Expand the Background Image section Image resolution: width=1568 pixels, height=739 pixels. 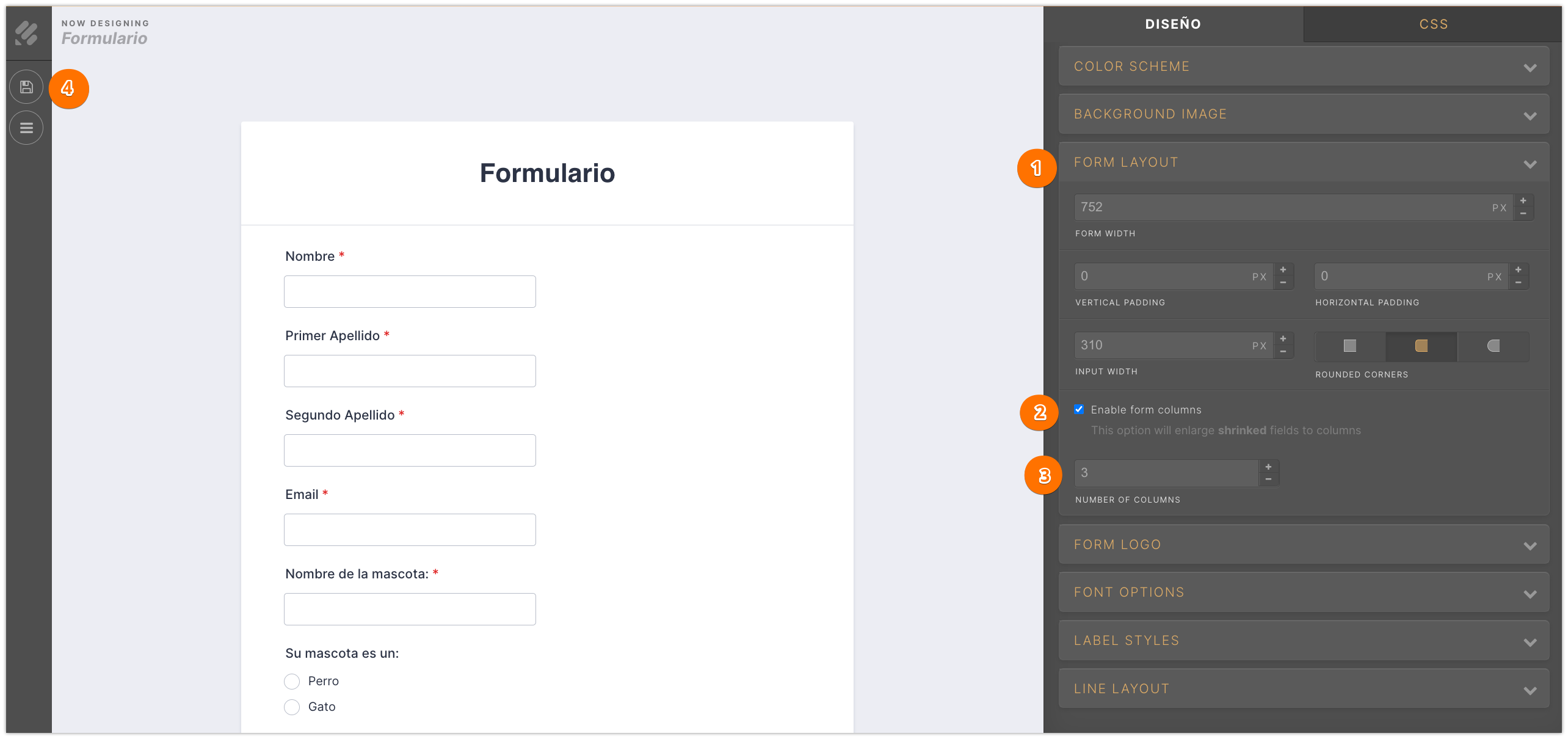[1304, 114]
